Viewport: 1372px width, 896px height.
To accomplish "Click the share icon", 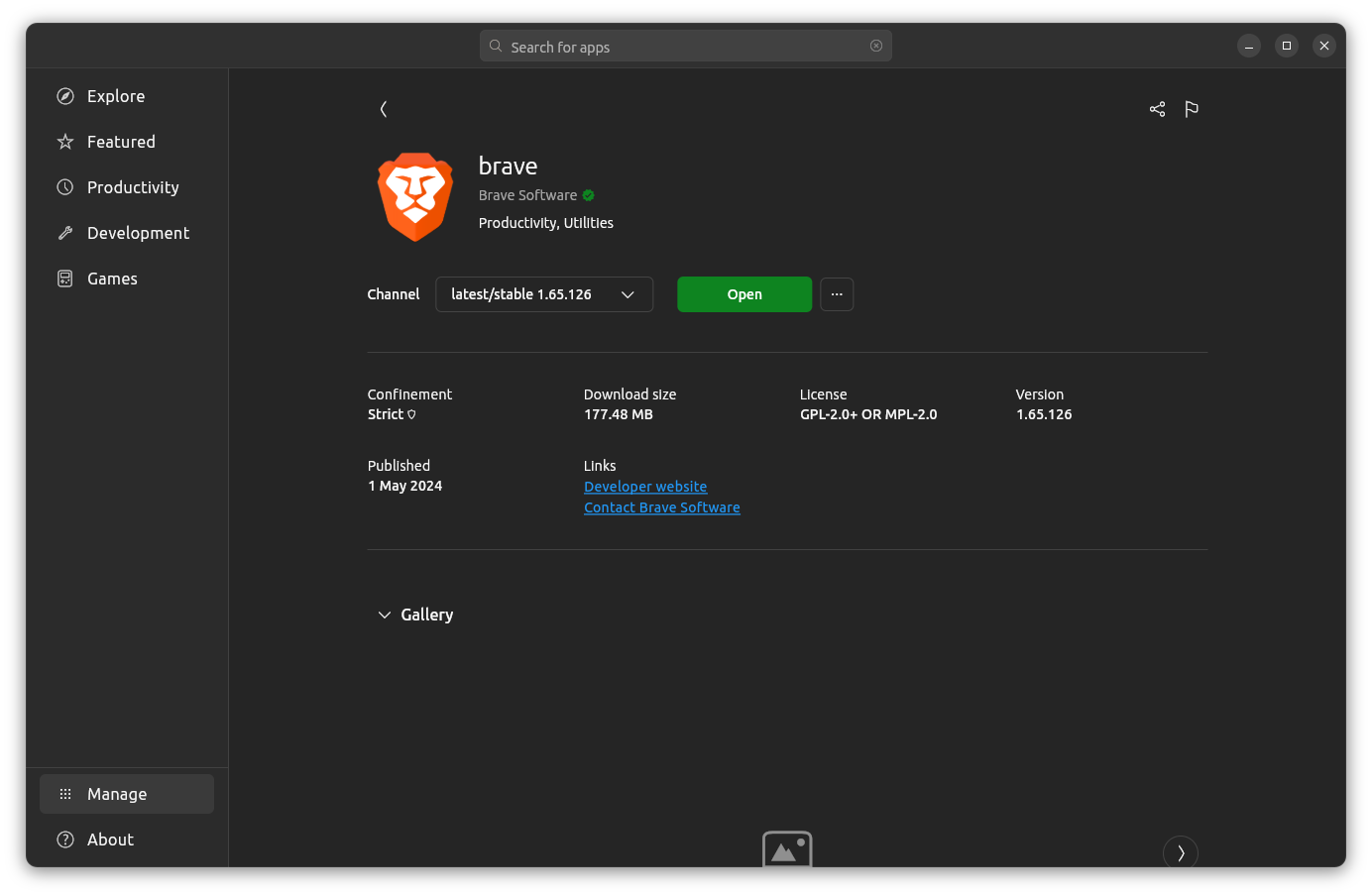I will (x=1157, y=109).
